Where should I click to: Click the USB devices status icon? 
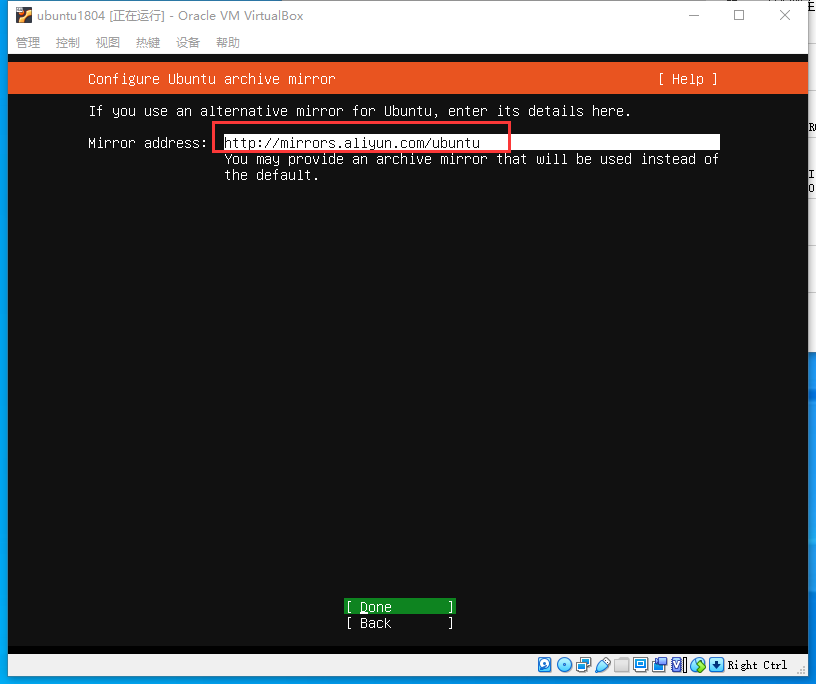(603, 664)
